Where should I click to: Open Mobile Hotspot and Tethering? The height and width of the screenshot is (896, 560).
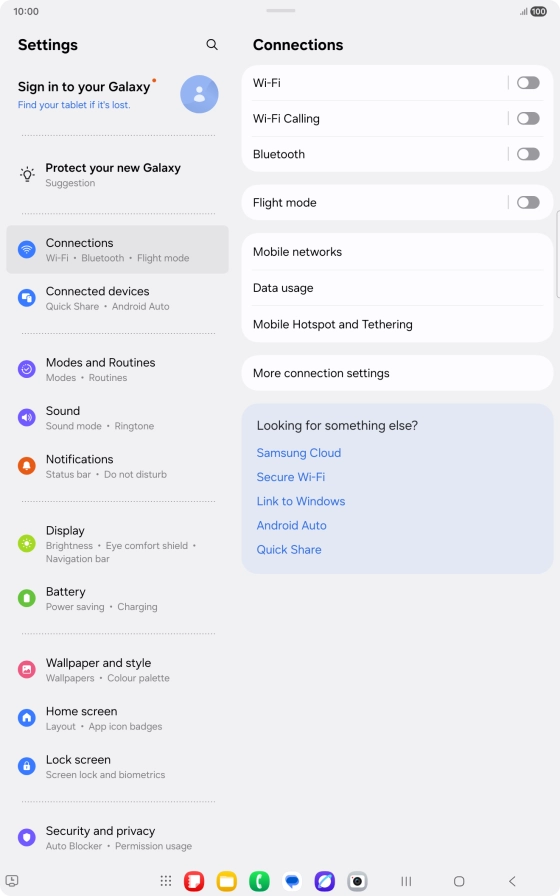coord(397,324)
